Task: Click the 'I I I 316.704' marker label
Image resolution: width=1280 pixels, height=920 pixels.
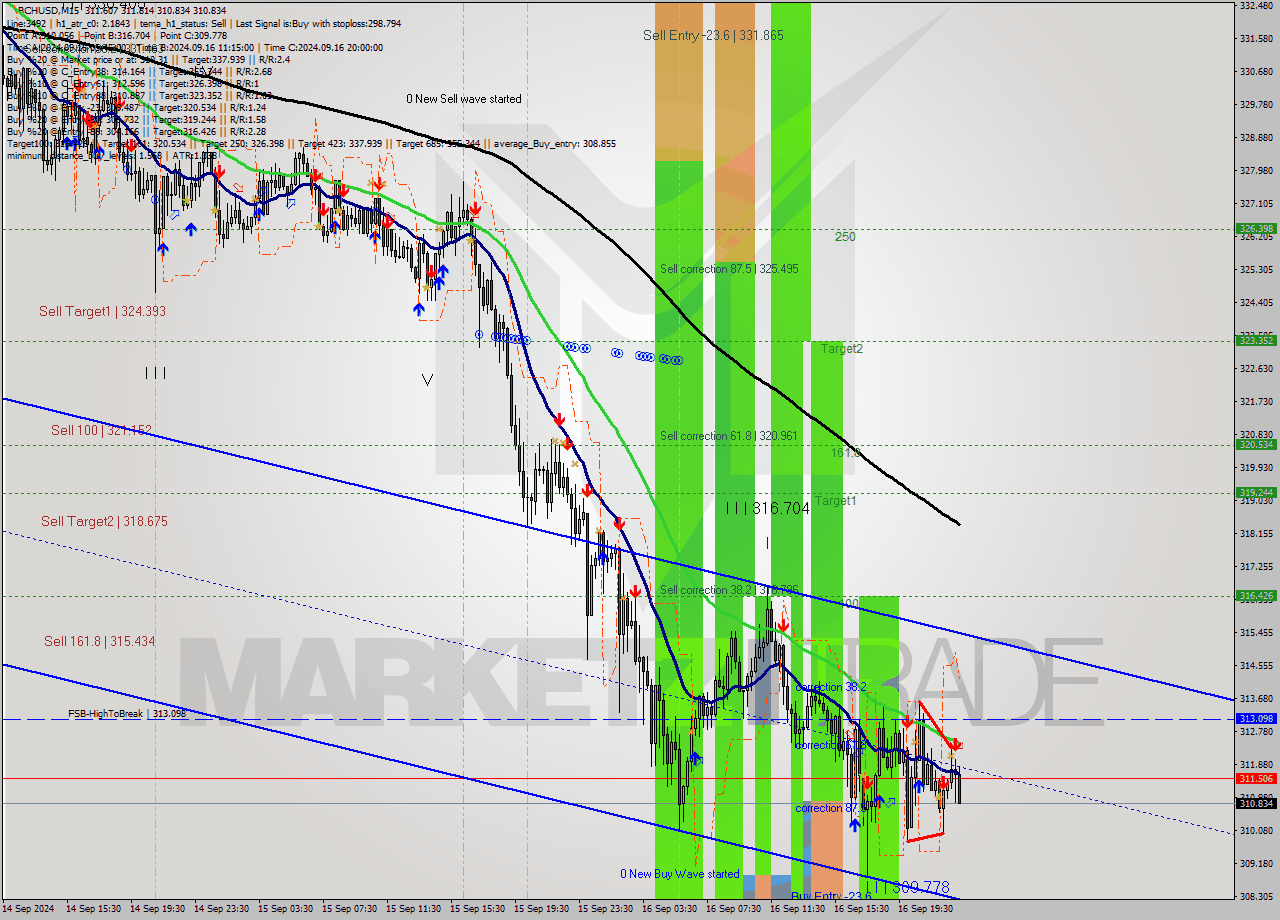Action: [x=767, y=508]
